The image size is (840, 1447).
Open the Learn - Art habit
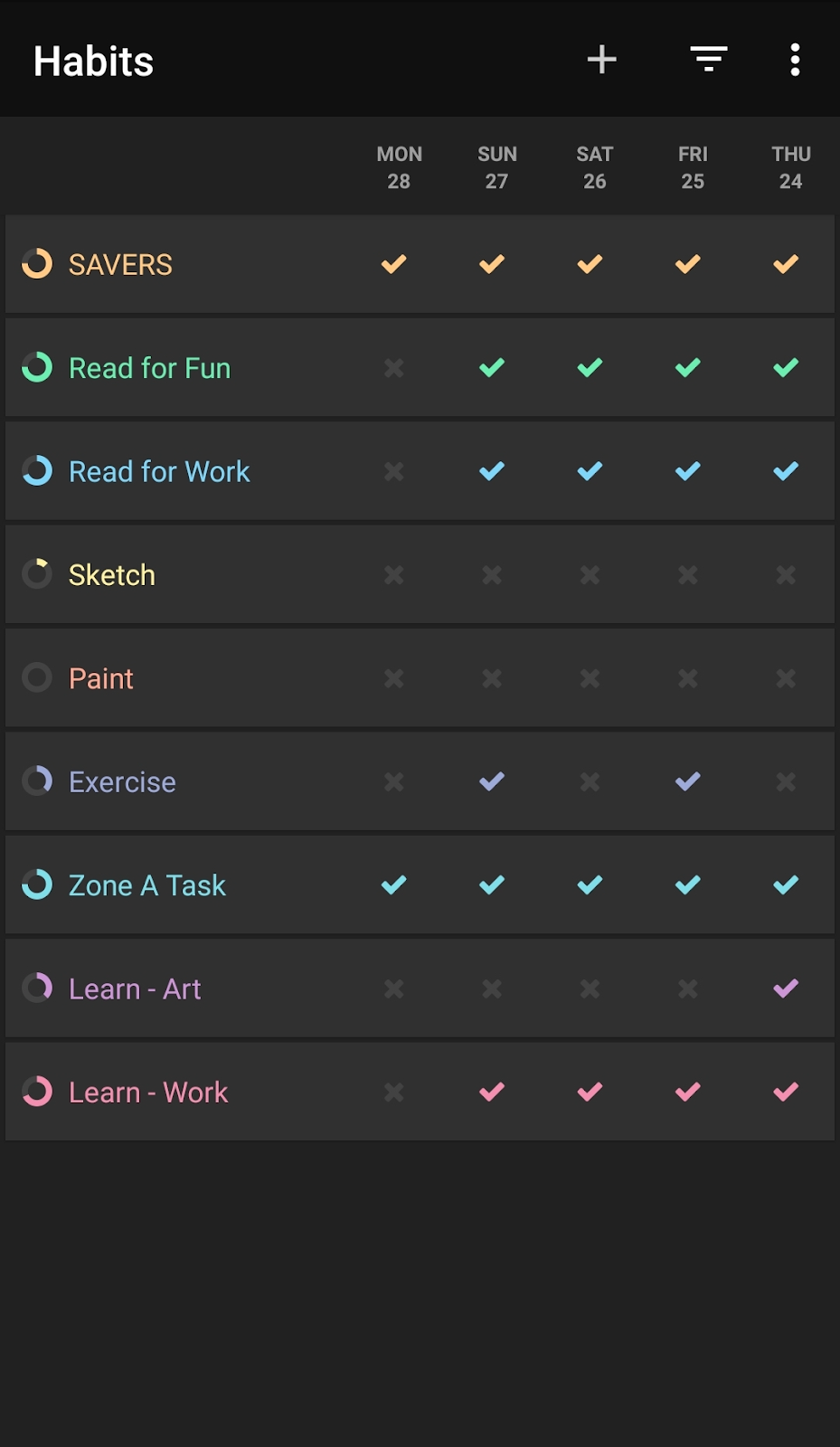tap(135, 988)
